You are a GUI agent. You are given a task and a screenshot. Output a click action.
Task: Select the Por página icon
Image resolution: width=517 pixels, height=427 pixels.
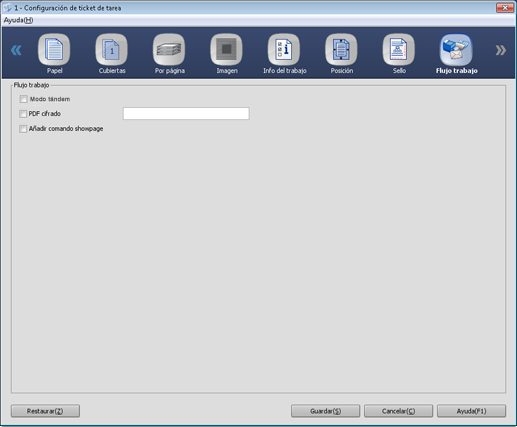pyautogui.click(x=169, y=50)
